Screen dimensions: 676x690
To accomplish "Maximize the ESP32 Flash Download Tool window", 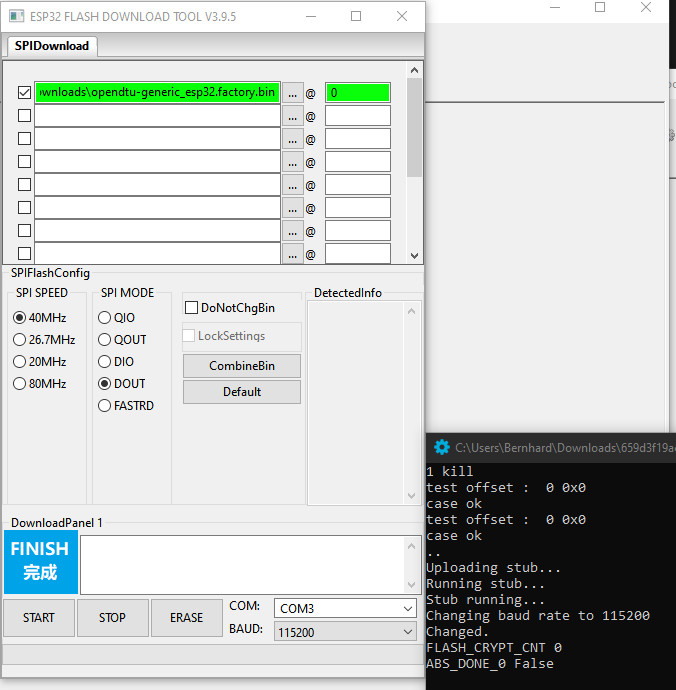I will click(x=356, y=16).
